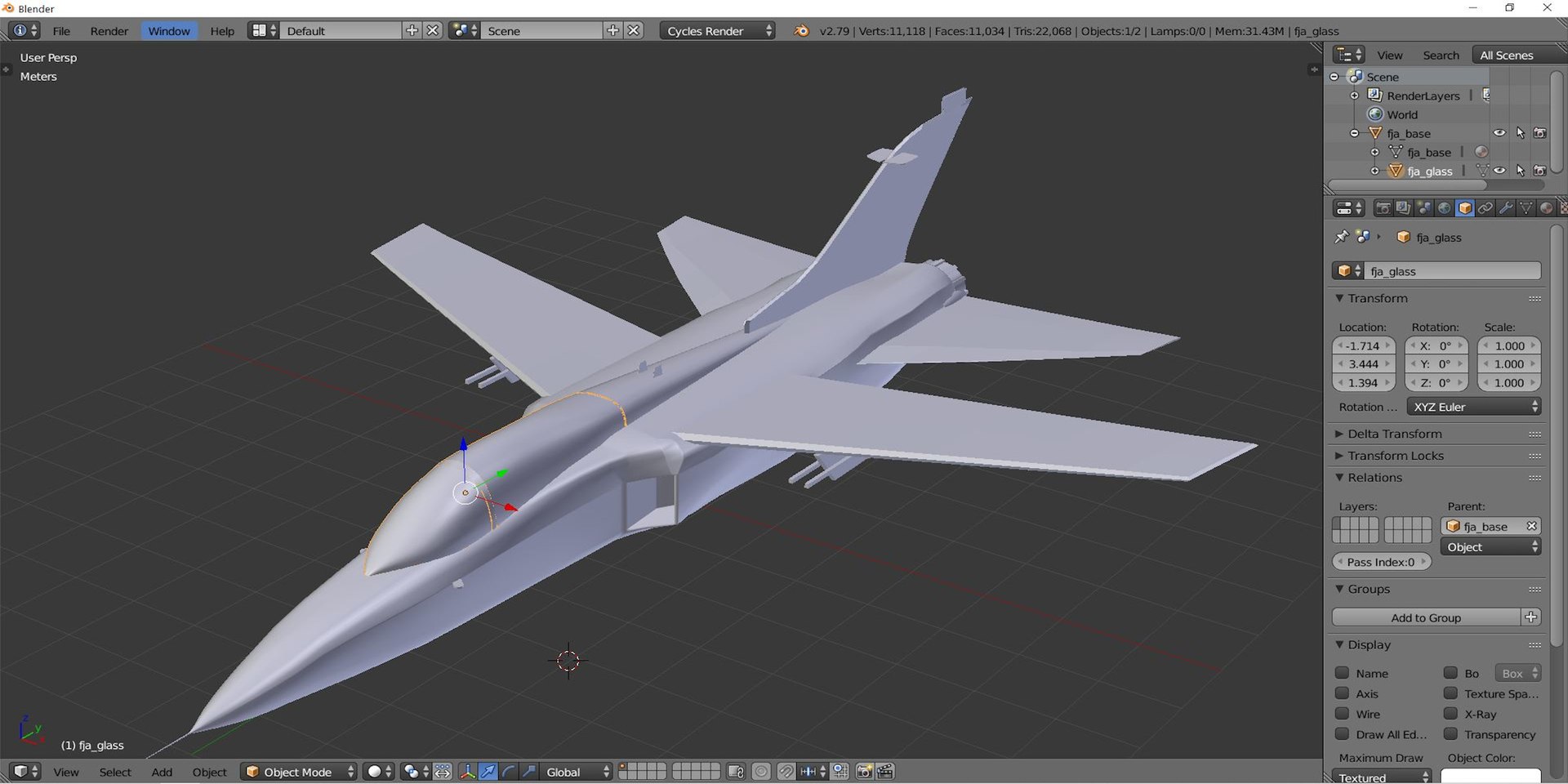
Task: Click the OpenGL render image camera icon
Action: coord(864,772)
